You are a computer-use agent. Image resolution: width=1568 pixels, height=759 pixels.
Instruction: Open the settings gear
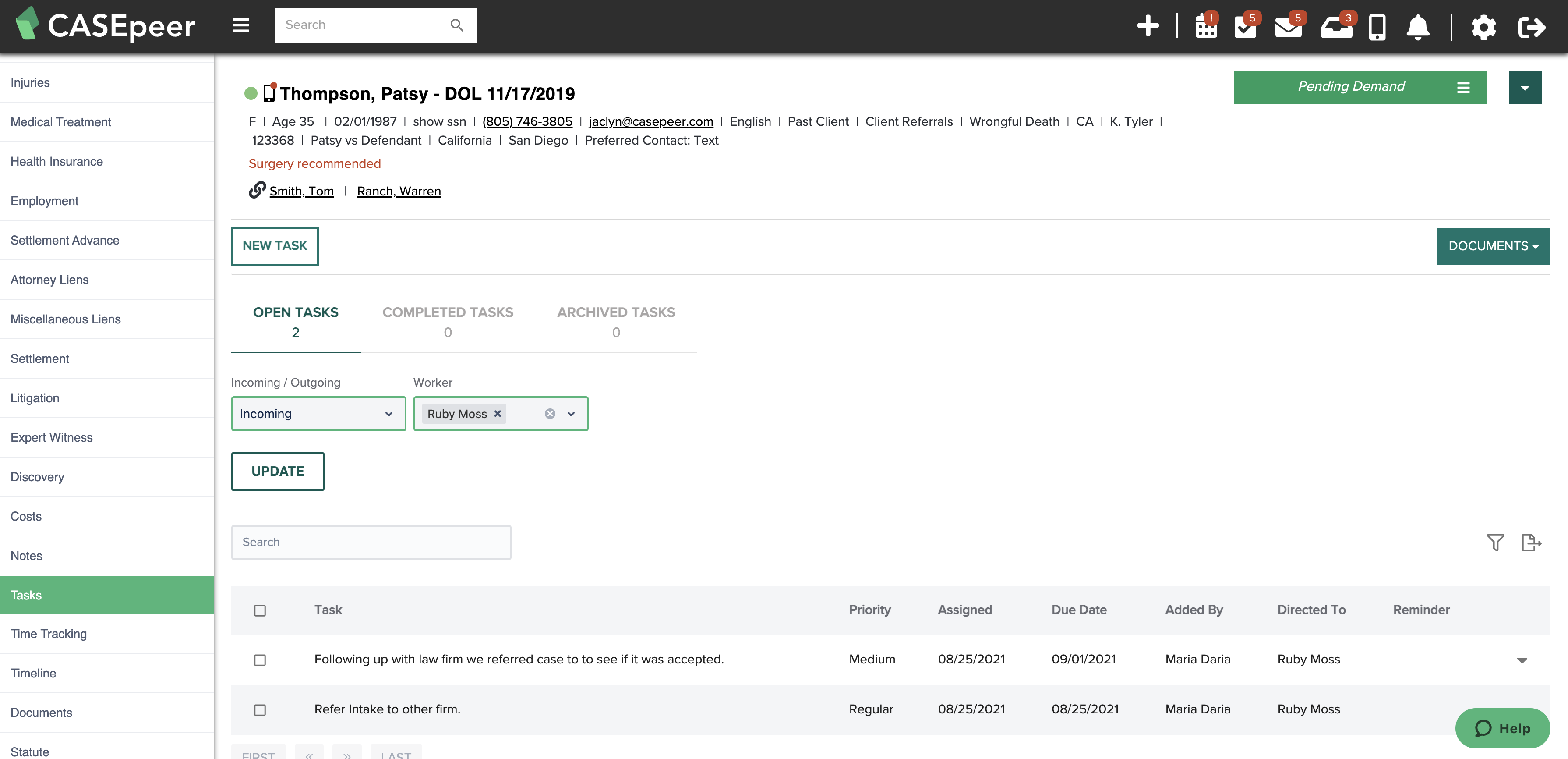coord(1483,27)
